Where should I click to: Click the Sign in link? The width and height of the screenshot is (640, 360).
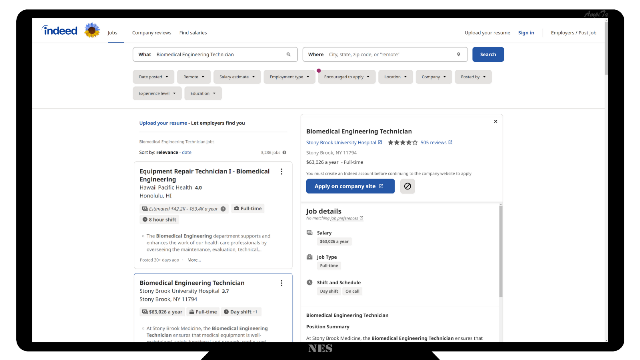coord(526,33)
